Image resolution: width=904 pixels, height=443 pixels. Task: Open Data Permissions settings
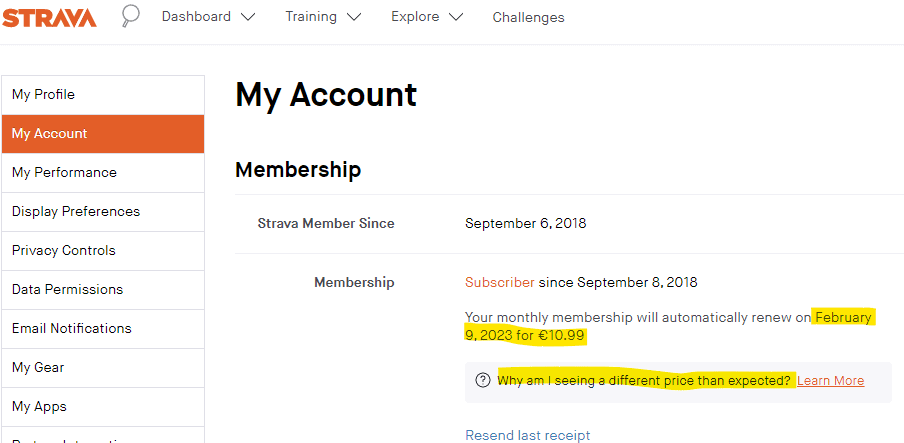[103, 290]
